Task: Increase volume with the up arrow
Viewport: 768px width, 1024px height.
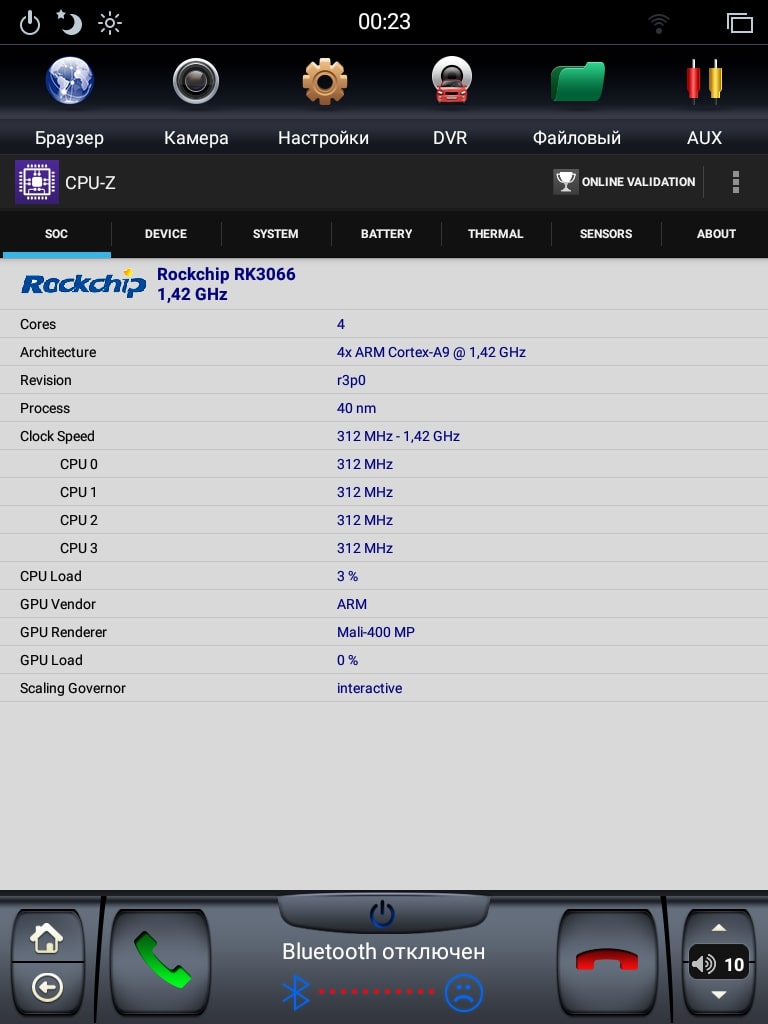Action: [x=719, y=928]
